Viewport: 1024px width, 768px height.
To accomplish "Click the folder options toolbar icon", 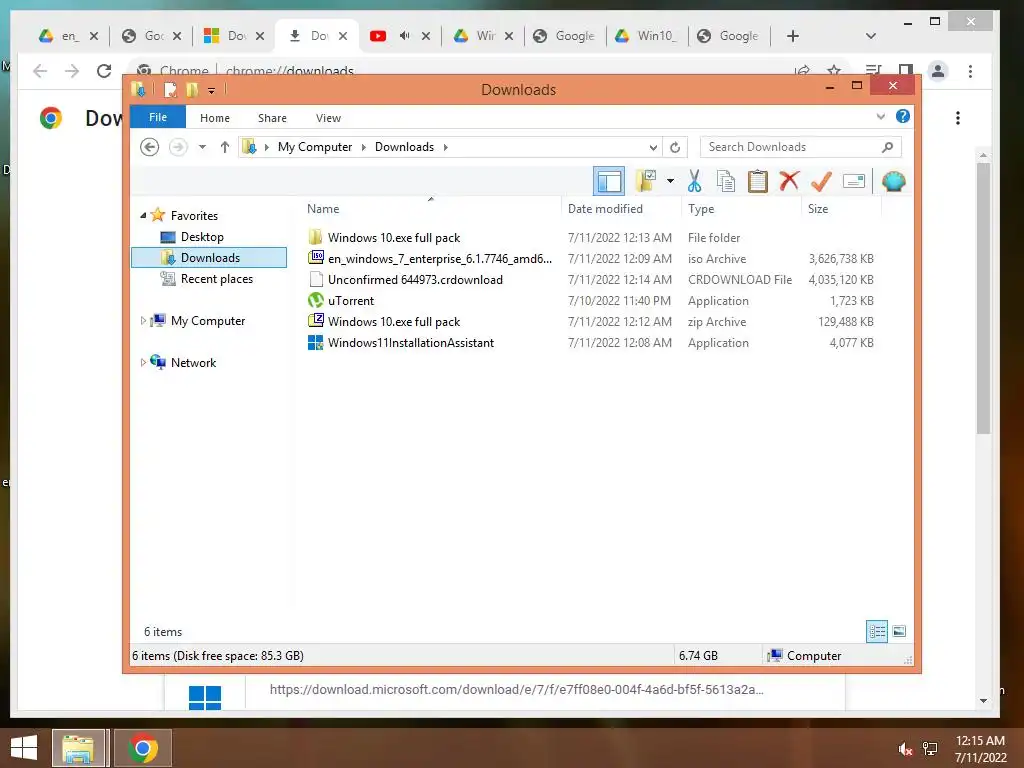I will (645, 181).
